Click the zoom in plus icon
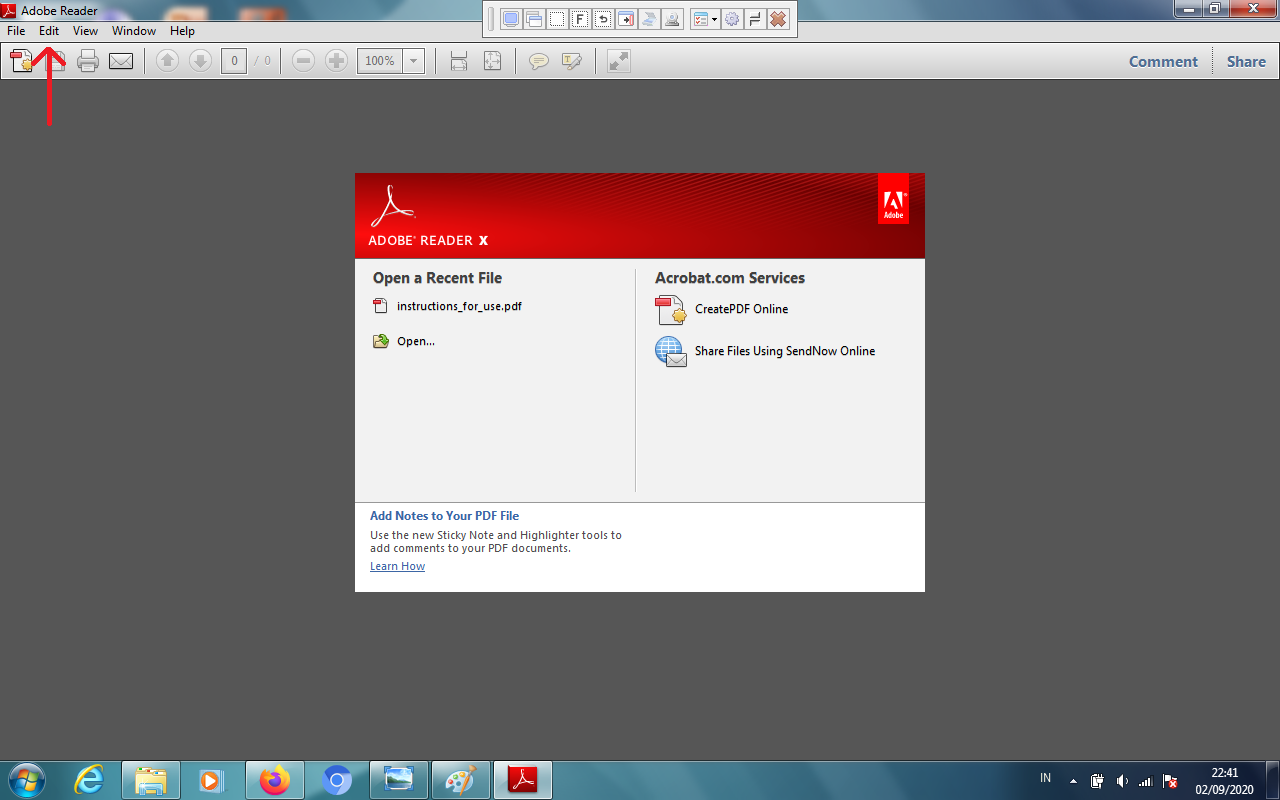The width and height of the screenshot is (1280, 800). pyautogui.click(x=337, y=61)
